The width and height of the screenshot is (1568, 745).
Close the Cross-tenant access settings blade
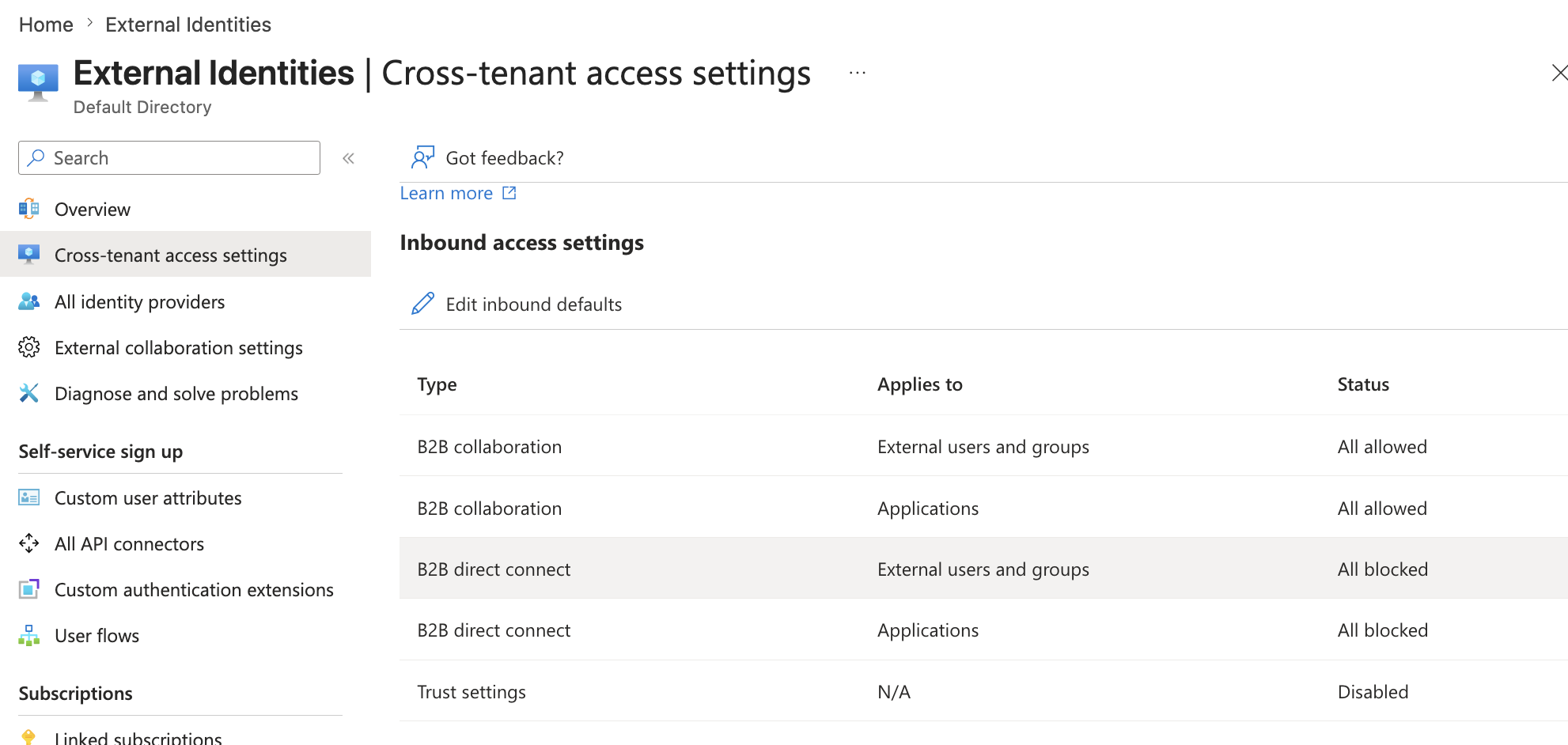click(1559, 73)
